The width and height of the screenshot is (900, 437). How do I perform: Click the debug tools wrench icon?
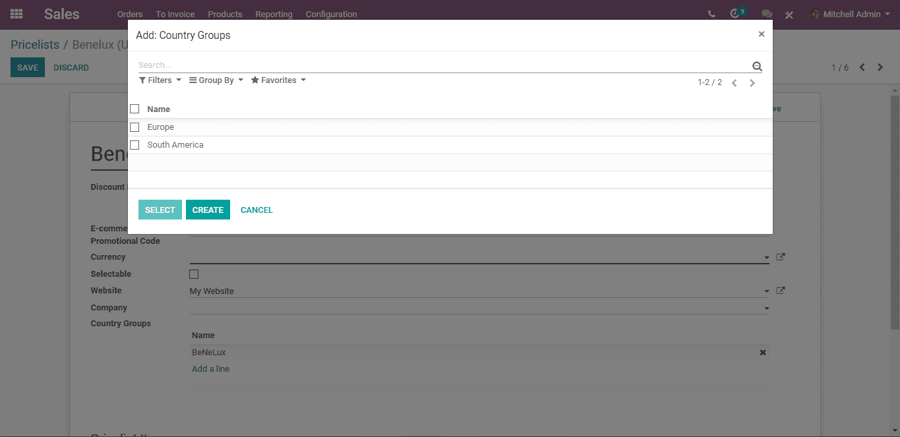point(789,14)
